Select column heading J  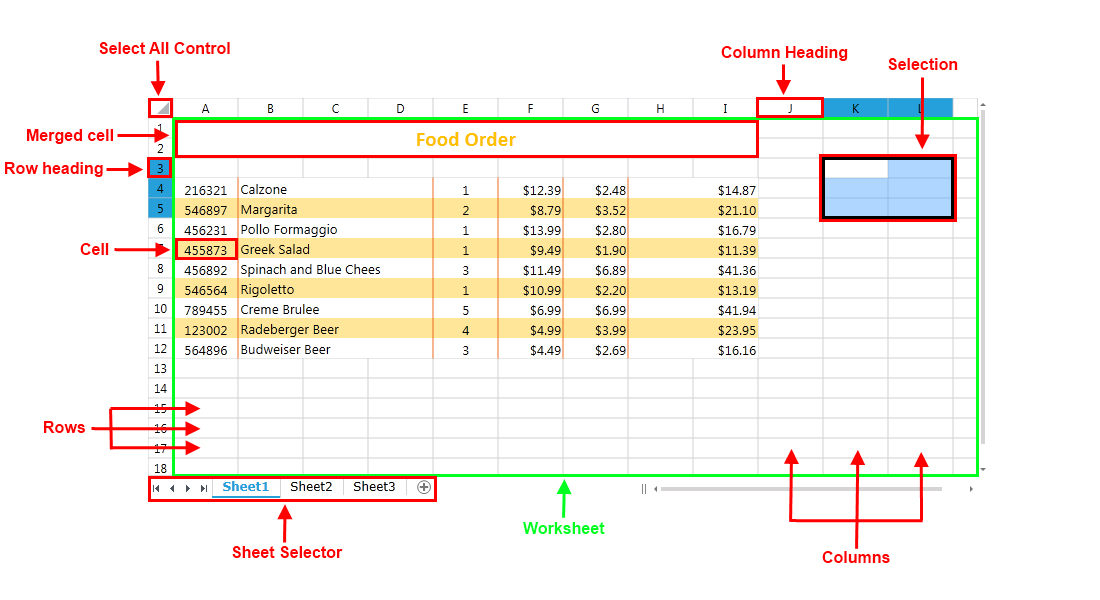click(790, 107)
